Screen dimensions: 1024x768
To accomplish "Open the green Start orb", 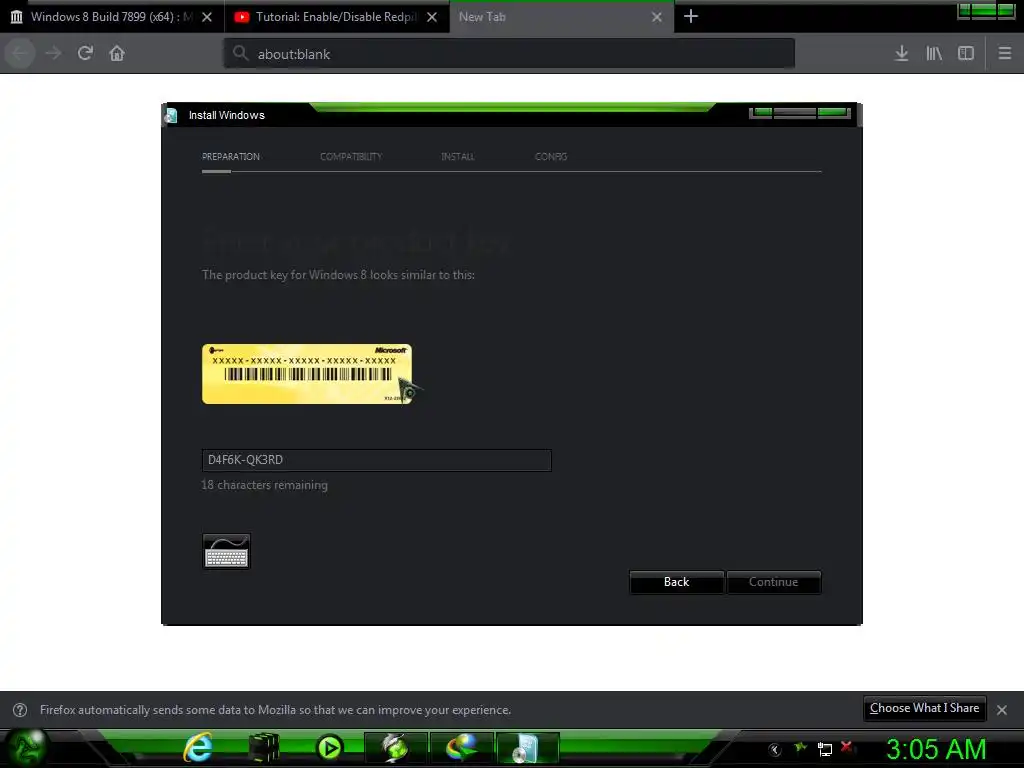I will [x=27, y=748].
